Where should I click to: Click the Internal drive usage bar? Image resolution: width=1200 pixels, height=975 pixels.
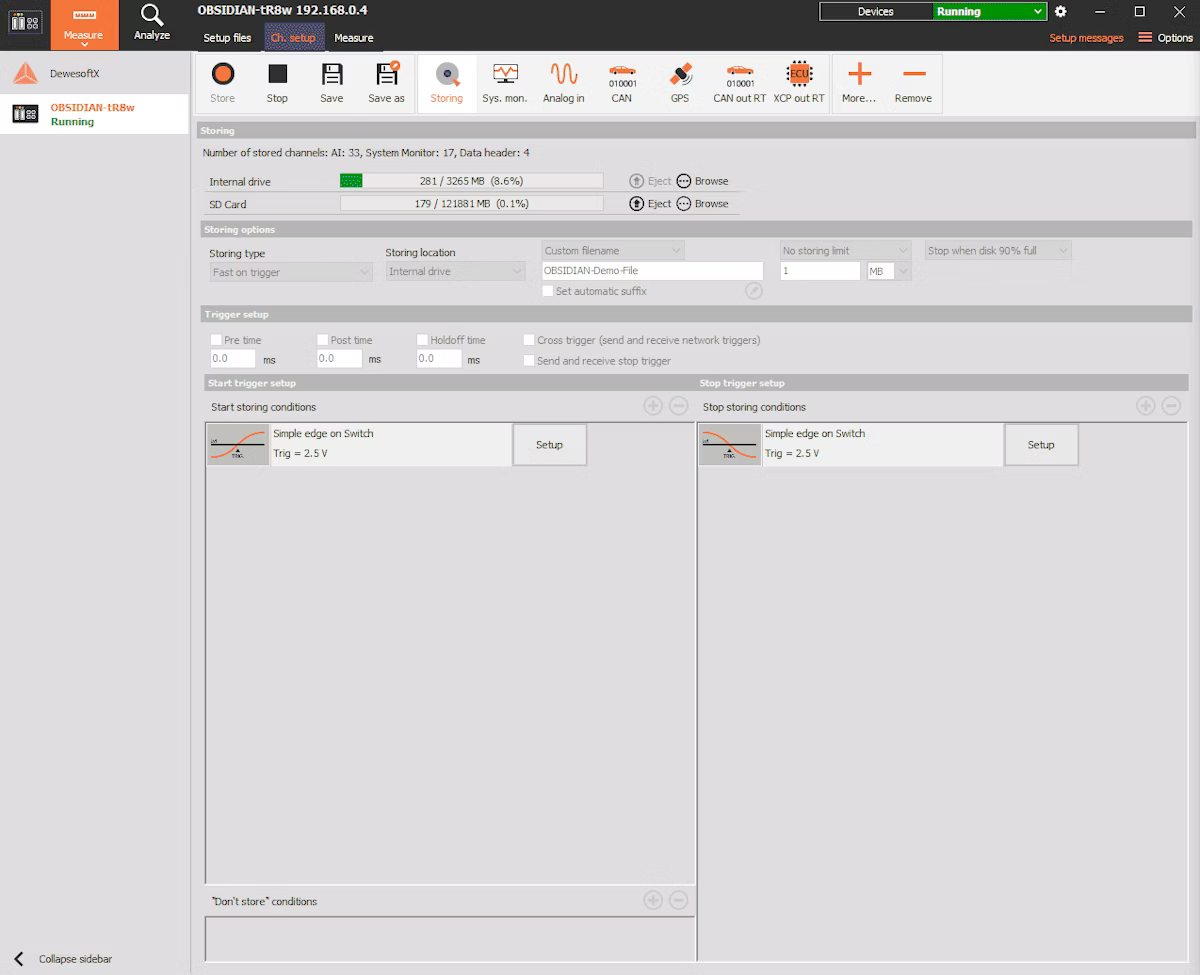472,181
